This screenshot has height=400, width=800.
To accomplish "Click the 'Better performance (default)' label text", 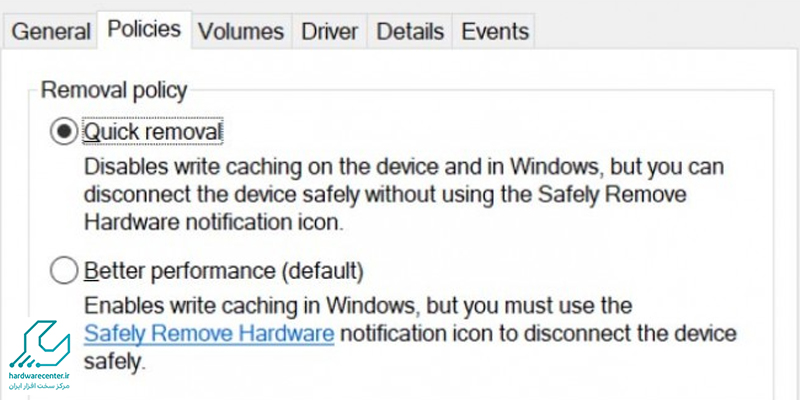I will pyautogui.click(x=223, y=271).
